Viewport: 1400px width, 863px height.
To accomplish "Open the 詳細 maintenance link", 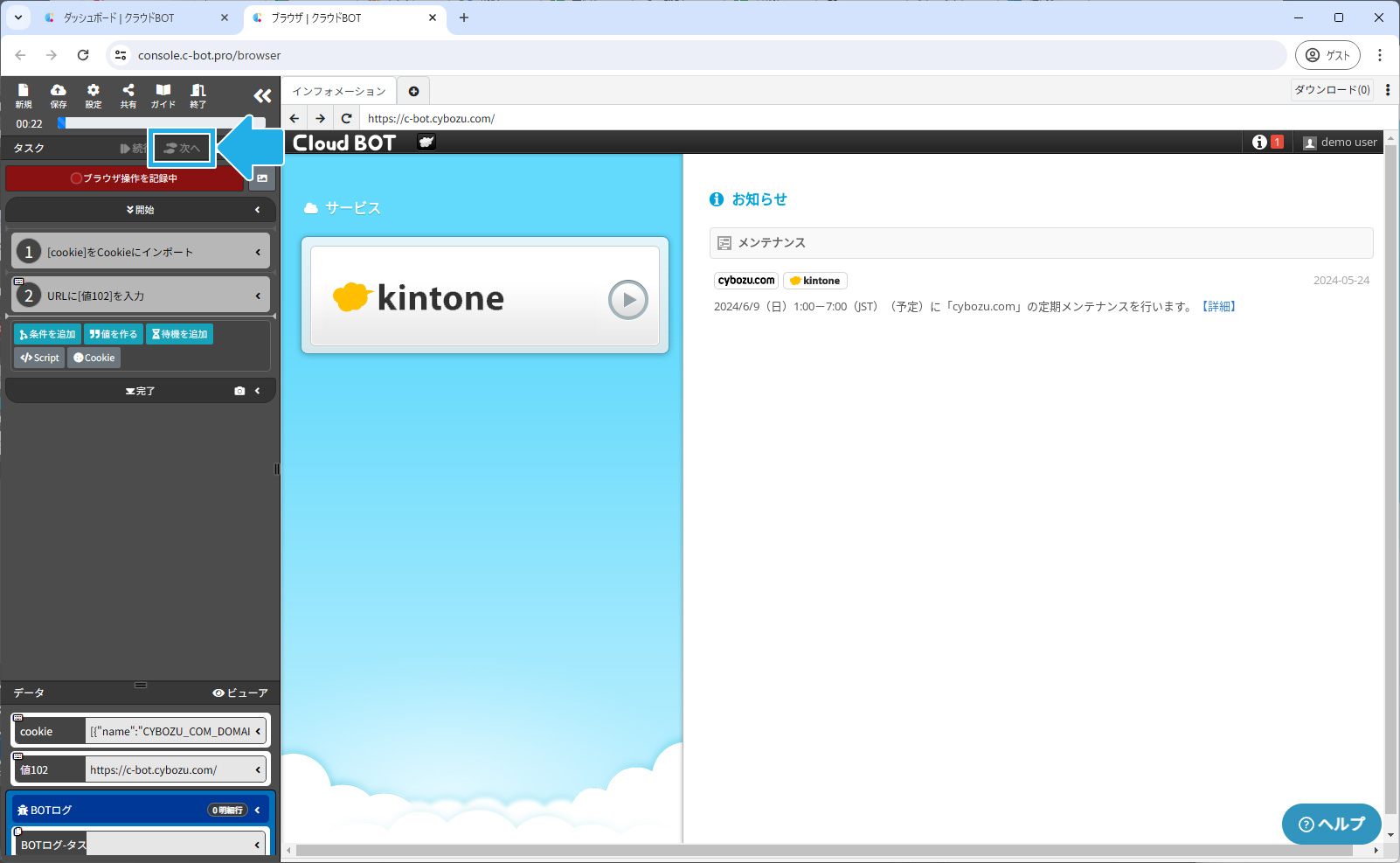I will click(x=1218, y=306).
